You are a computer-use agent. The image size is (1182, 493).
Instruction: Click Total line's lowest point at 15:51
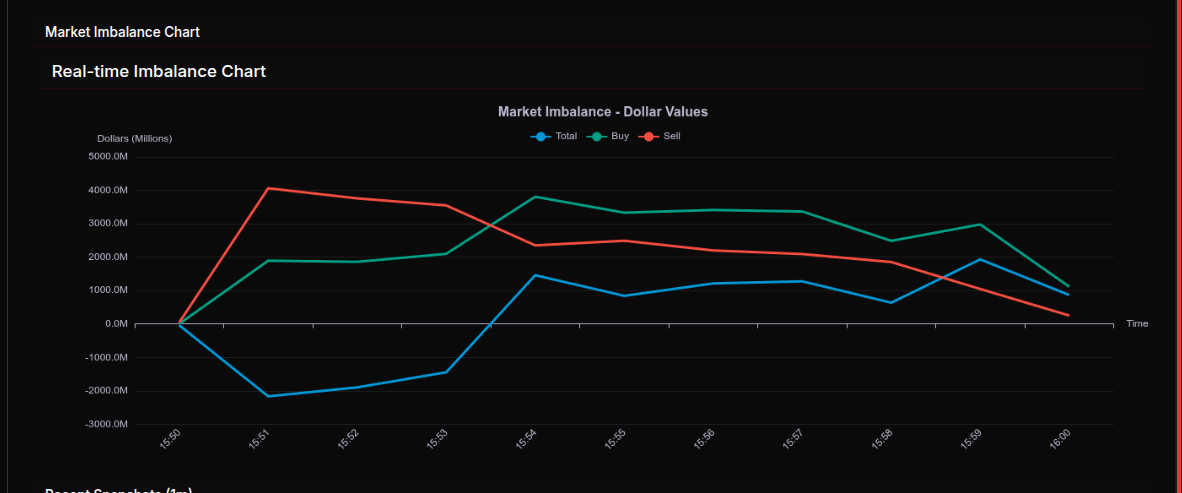[268, 396]
